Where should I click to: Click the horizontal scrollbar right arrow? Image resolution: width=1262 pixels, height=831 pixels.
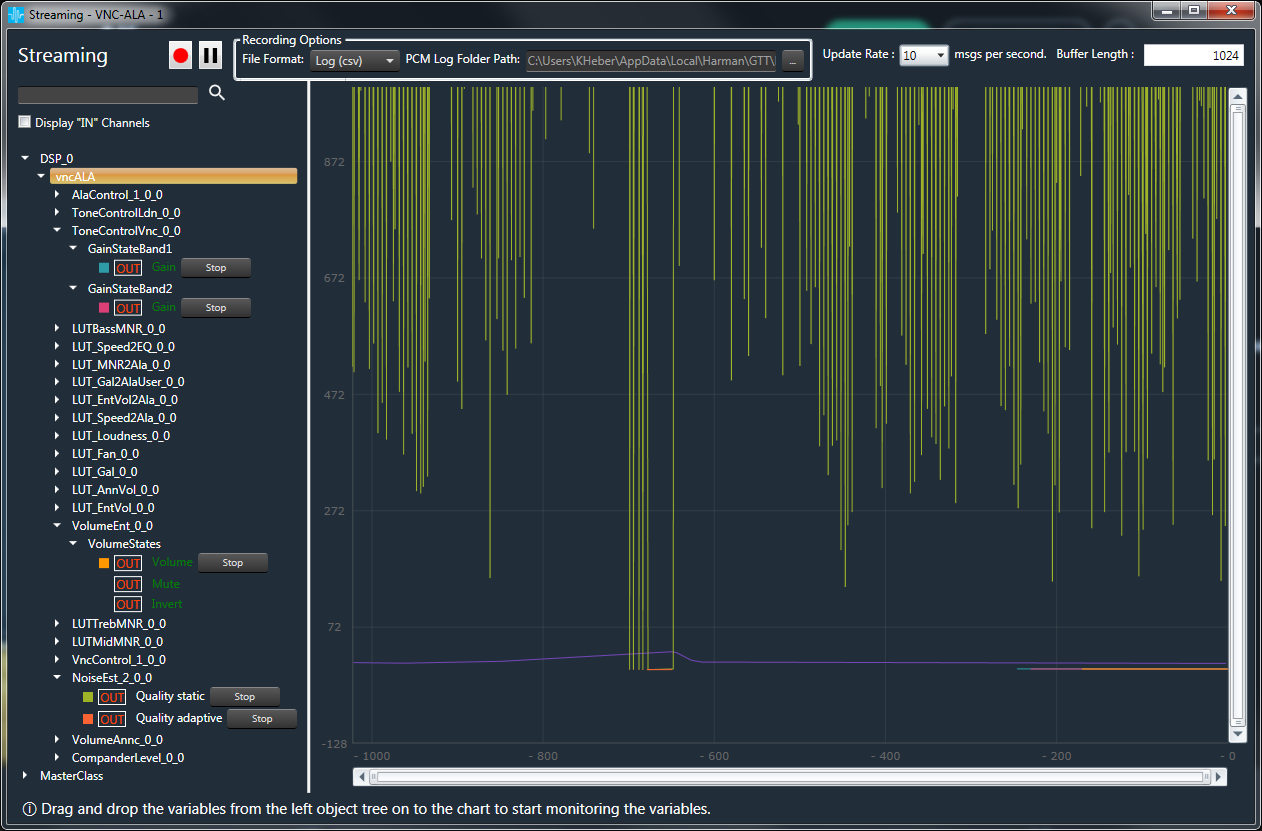tap(1217, 777)
